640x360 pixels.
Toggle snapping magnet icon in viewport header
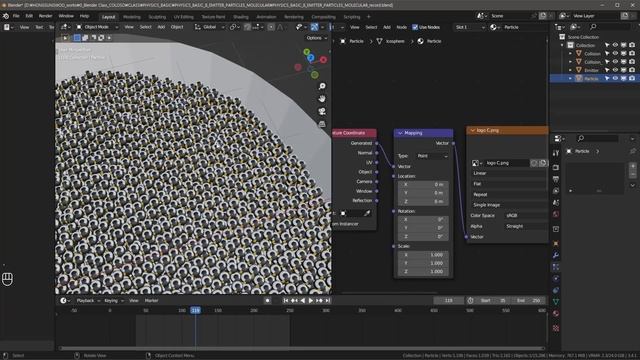247,27
